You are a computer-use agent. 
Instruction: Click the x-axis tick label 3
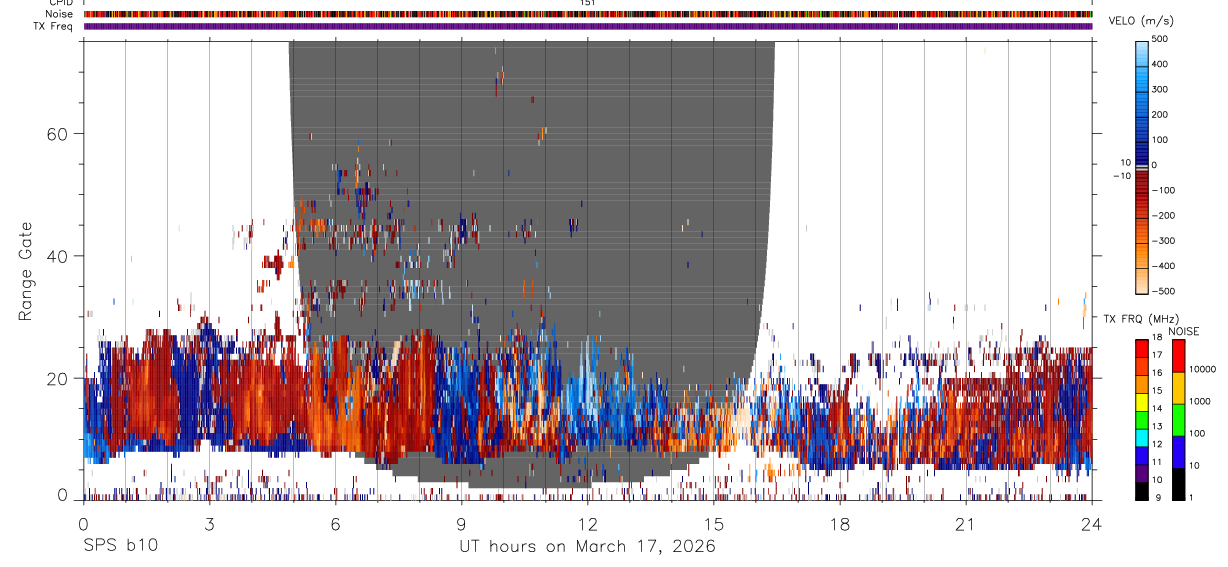[209, 524]
